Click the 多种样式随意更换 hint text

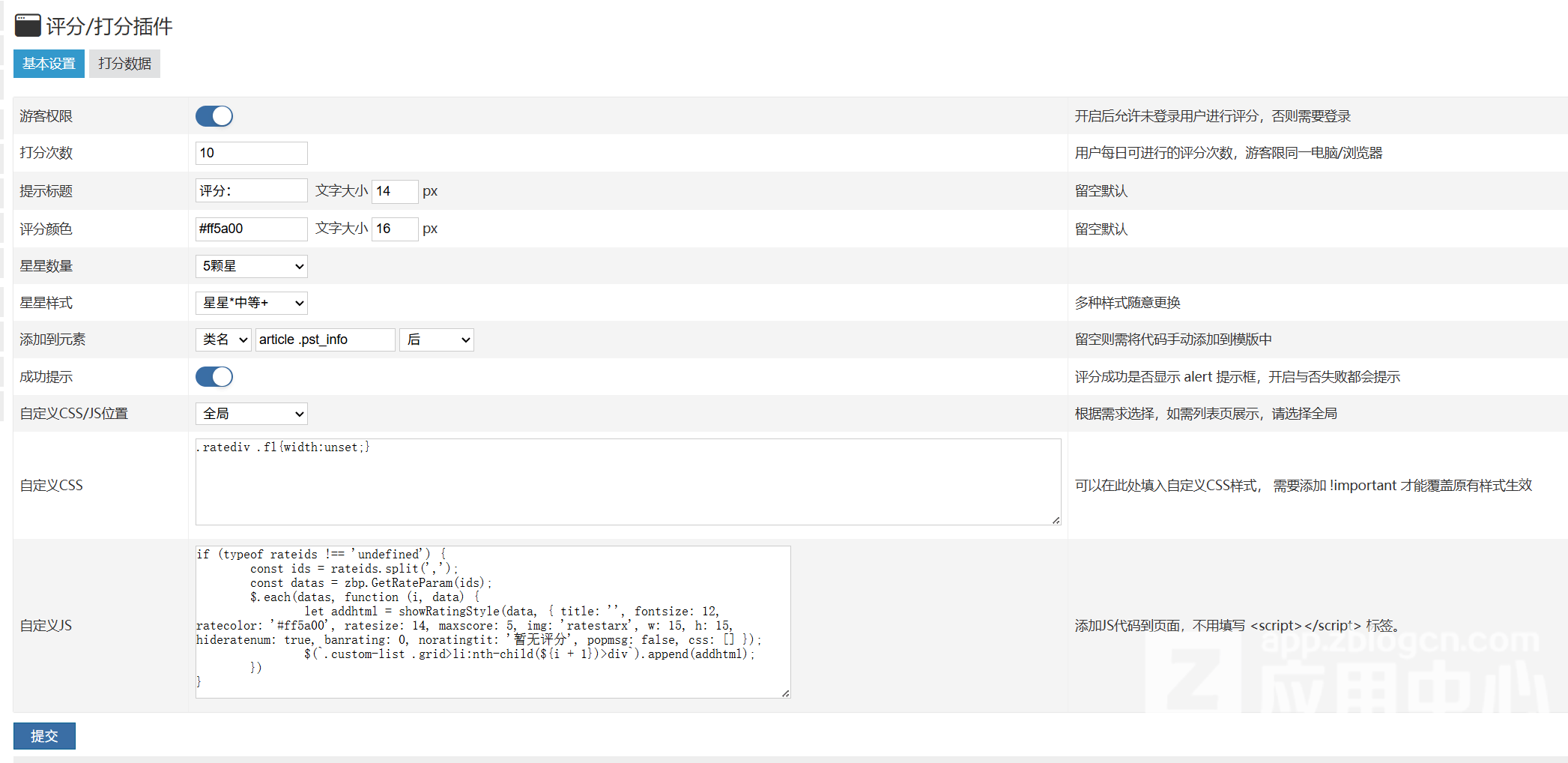pyautogui.click(x=1127, y=303)
